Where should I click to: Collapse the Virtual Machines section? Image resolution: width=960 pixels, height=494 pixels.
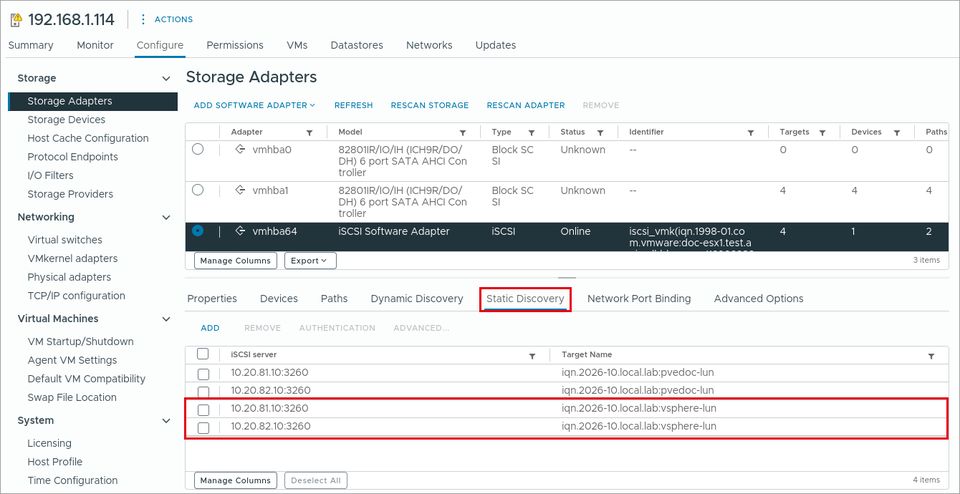pos(165,319)
